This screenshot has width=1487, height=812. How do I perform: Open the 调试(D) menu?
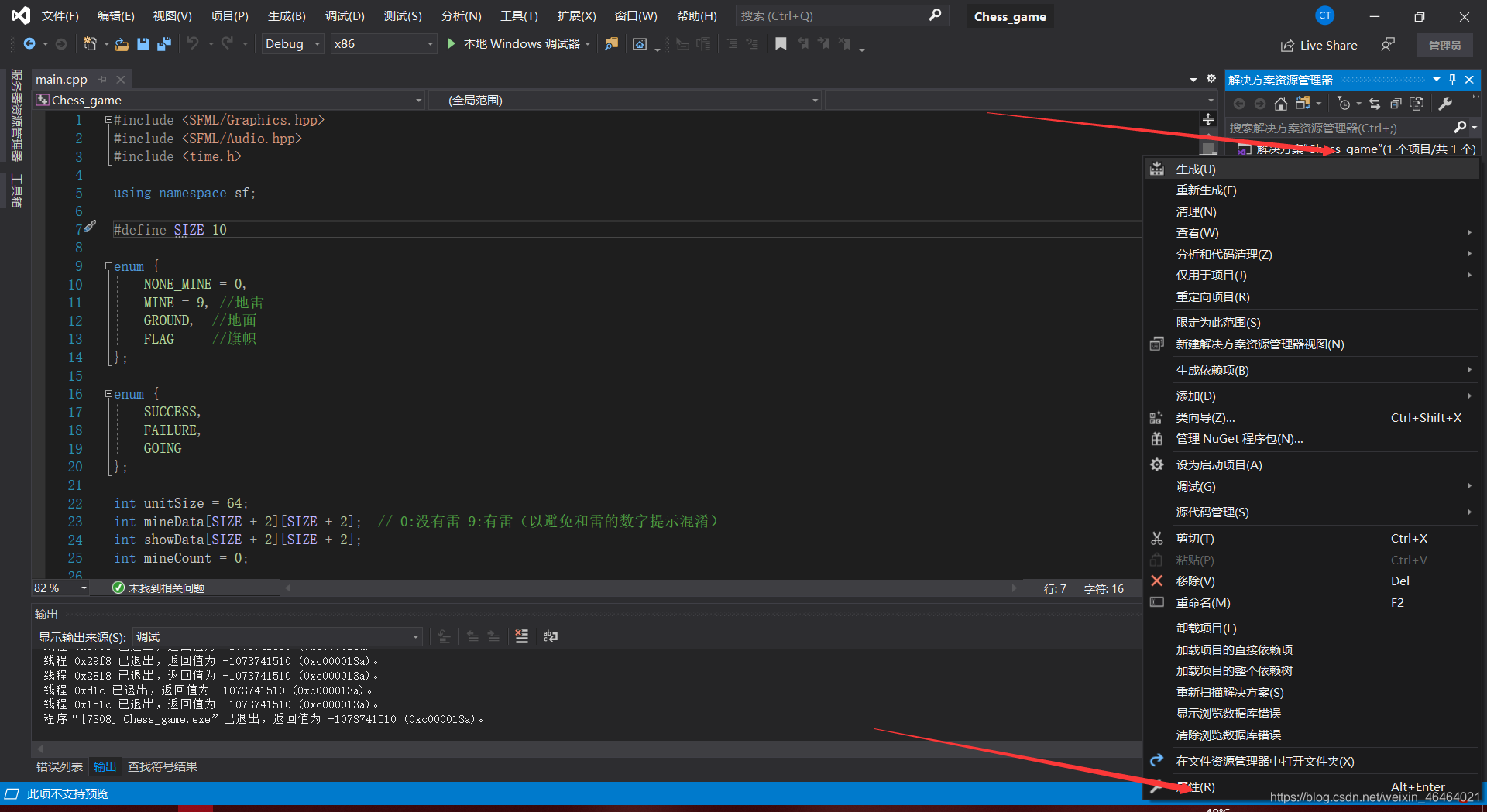tap(345, 15)
